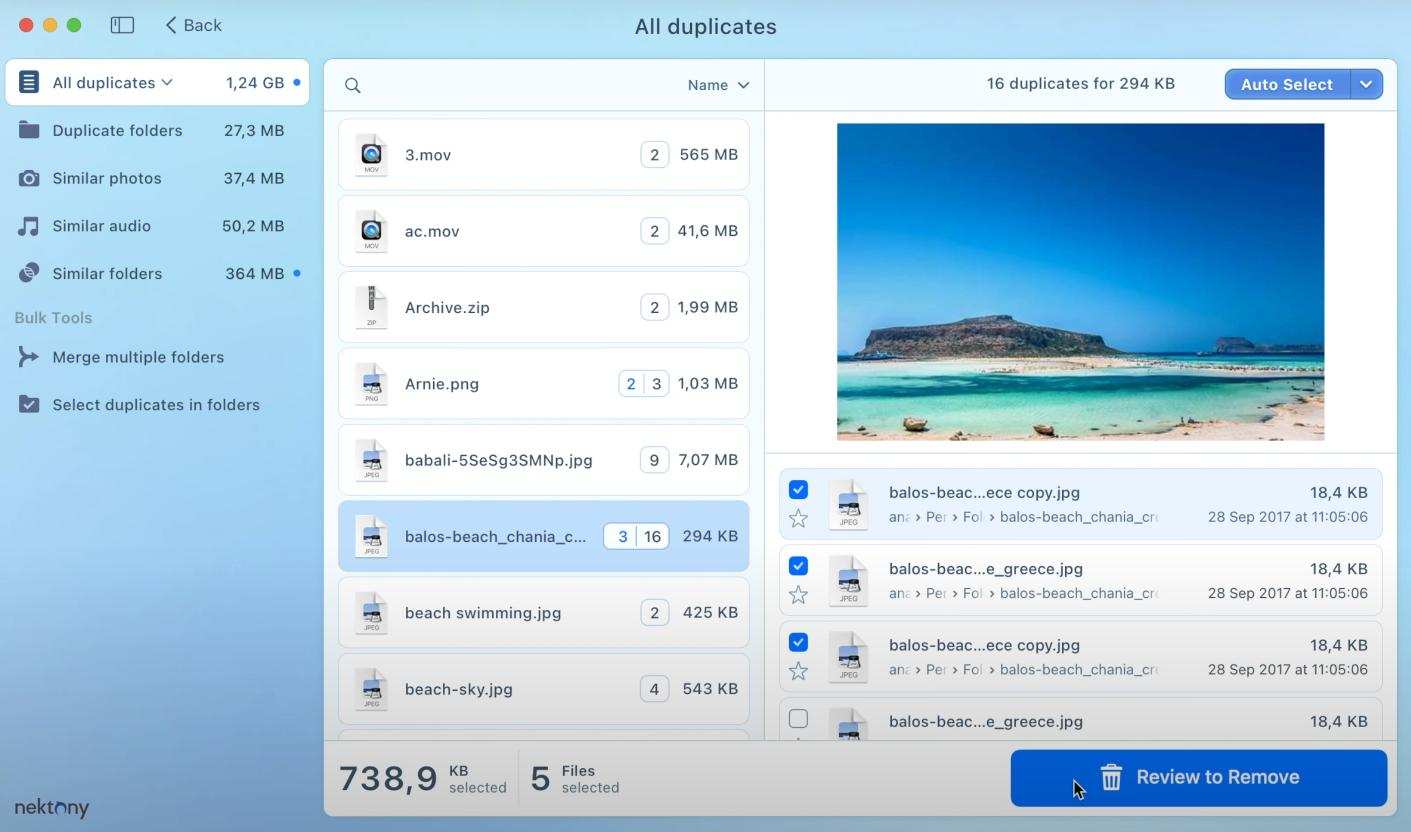This screenshot has width=1411, height=832.
Task: Select the All duplicates list icon in sidebar
Action: [29, 82]
